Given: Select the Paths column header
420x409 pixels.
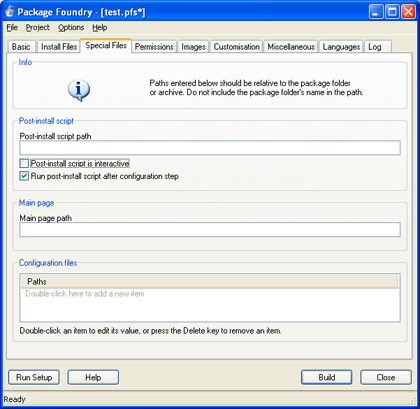Looking at the screenshot, I should tap(209, 282).
